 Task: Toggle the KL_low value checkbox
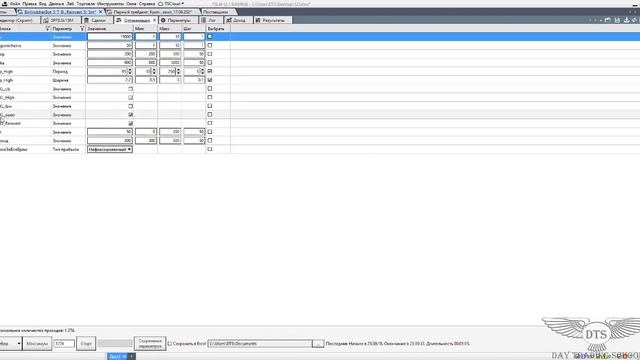pyautogui.click(x=130, y=106)
